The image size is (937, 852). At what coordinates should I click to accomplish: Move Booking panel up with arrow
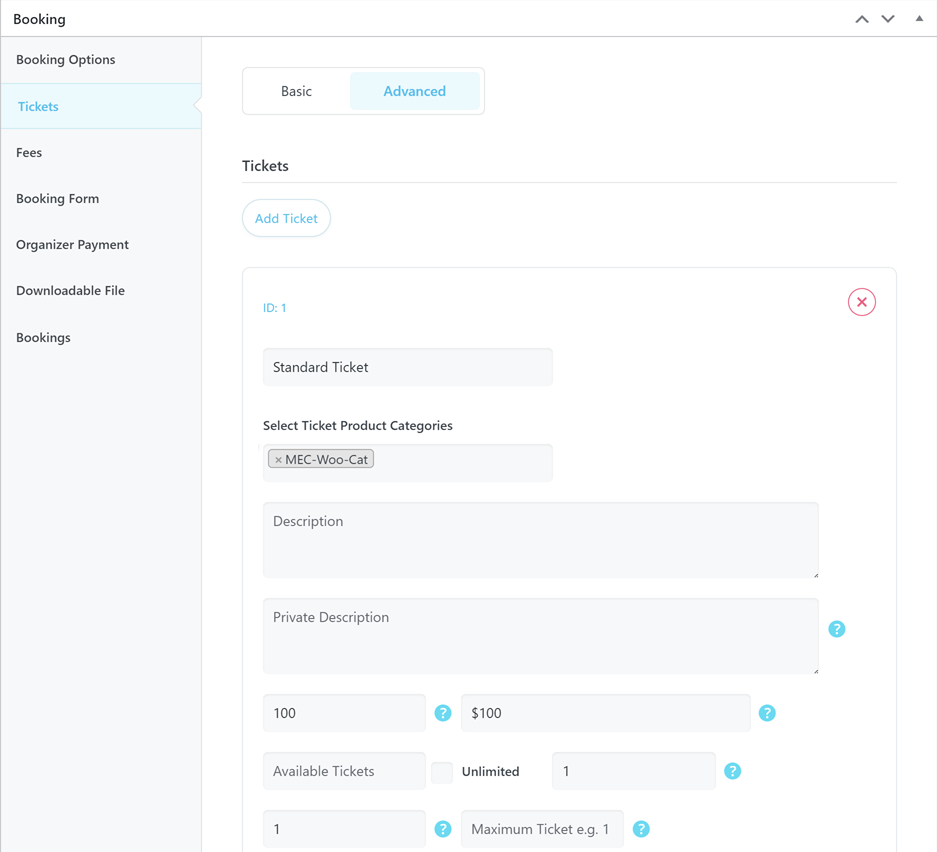pyautogui.click(x=862, y=19)
